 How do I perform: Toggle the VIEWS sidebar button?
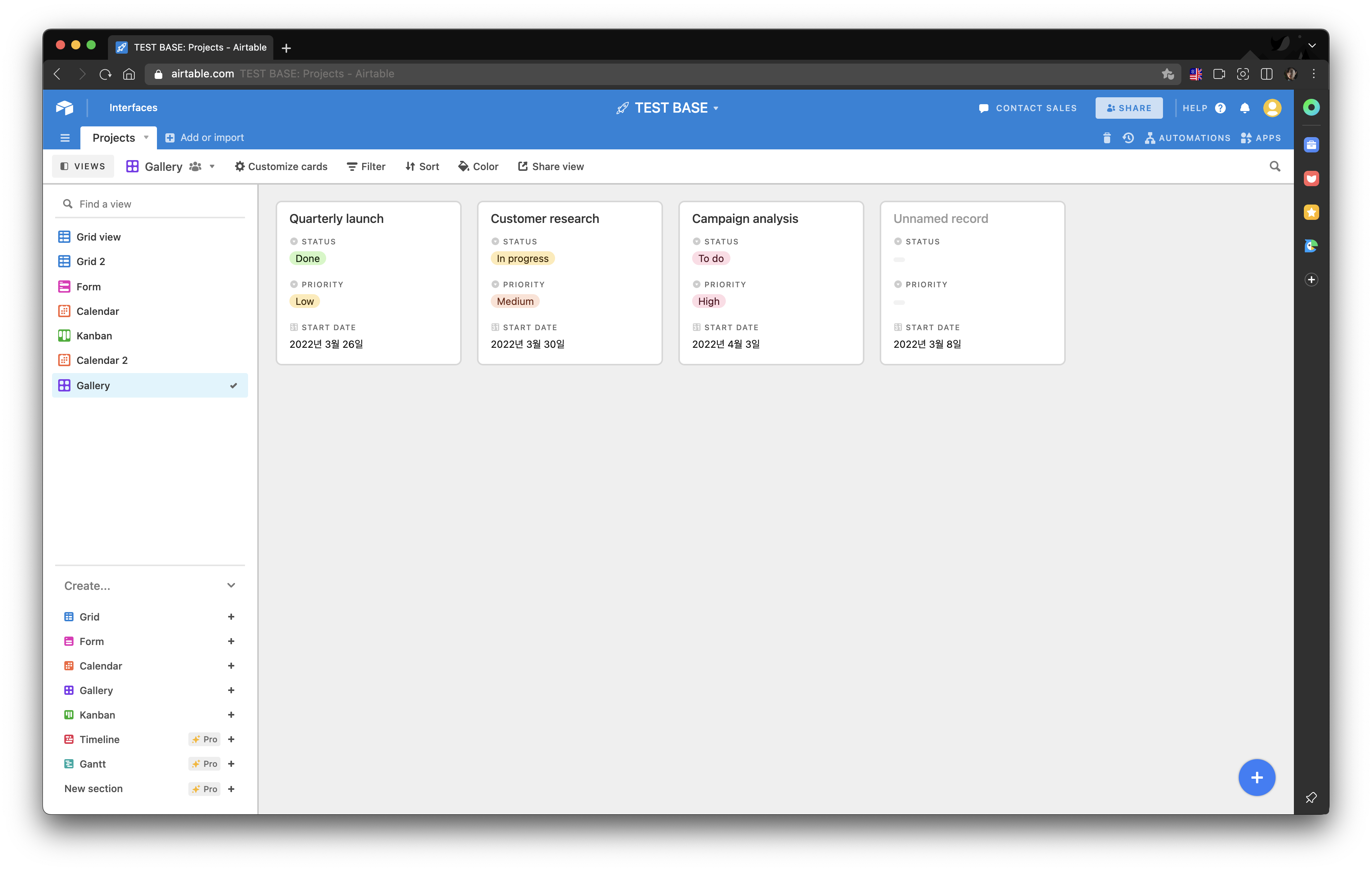coord(83,167)
